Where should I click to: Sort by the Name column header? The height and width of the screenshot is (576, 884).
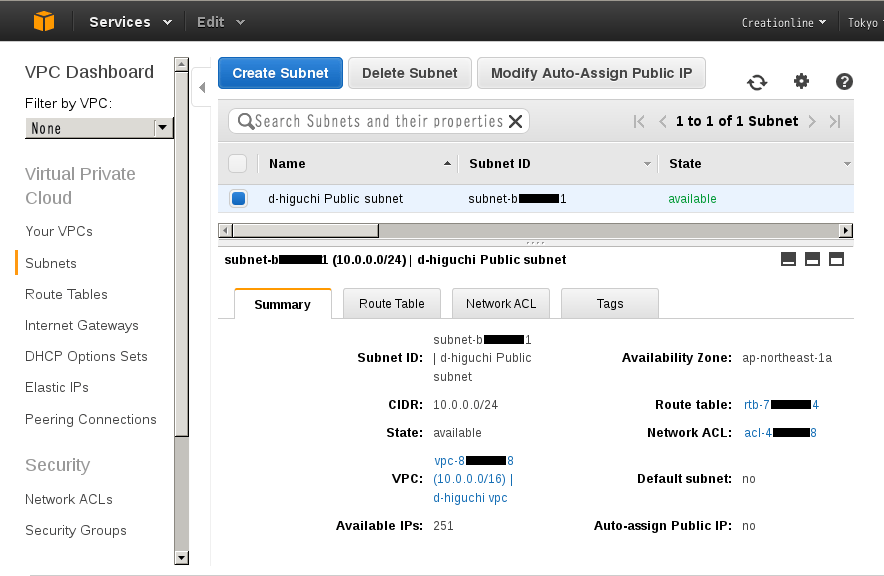[x=287, y=163]
